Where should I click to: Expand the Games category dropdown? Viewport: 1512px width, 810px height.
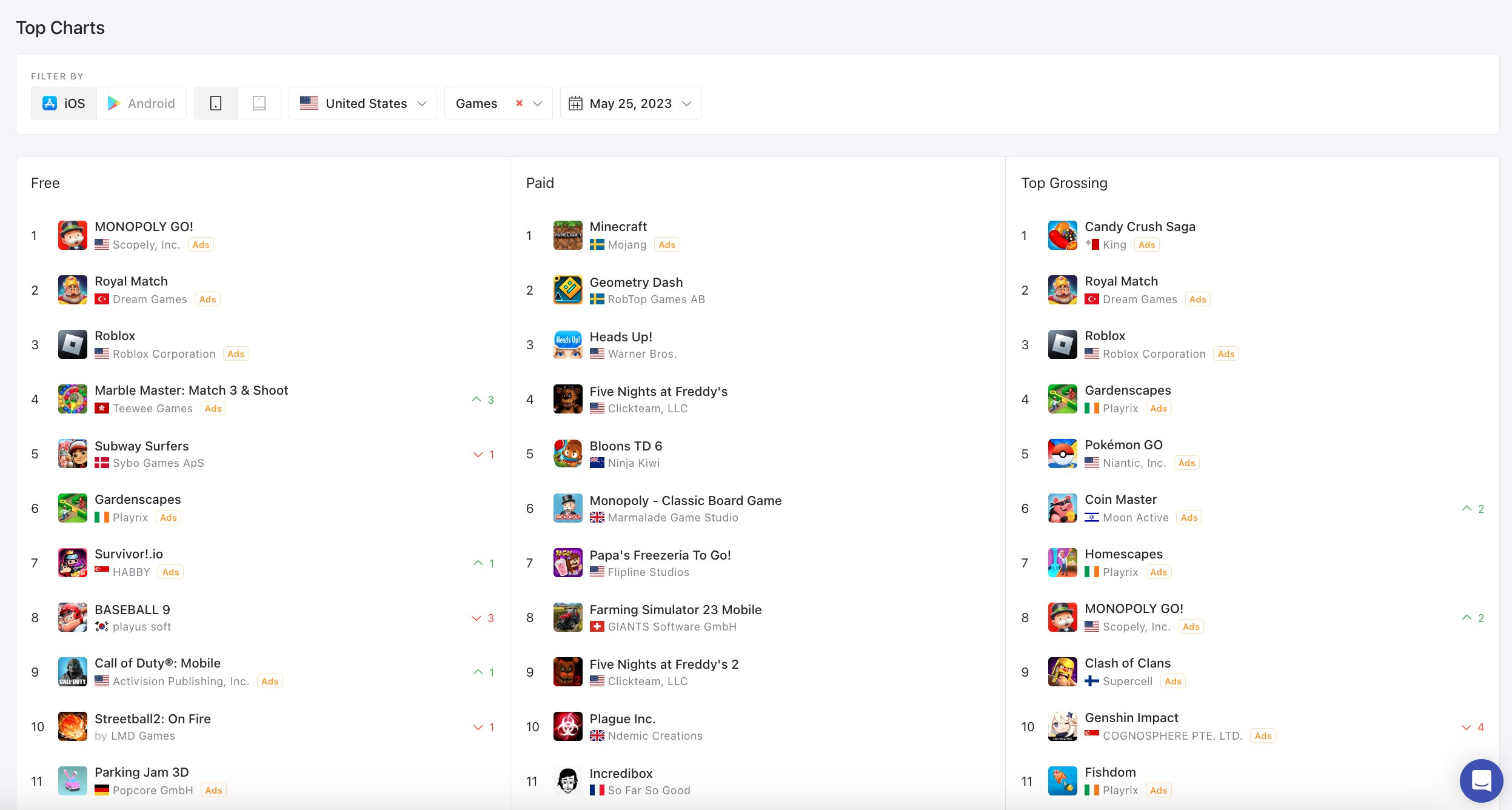click(x=537, y=103)
